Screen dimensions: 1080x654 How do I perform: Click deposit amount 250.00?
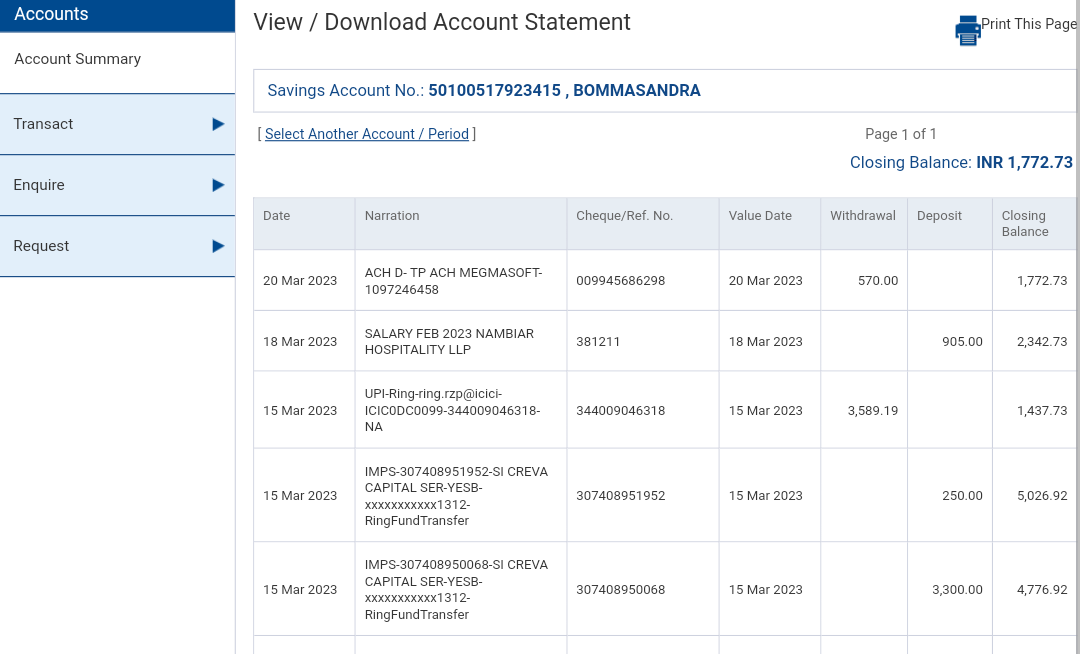(x=962, y=496)
